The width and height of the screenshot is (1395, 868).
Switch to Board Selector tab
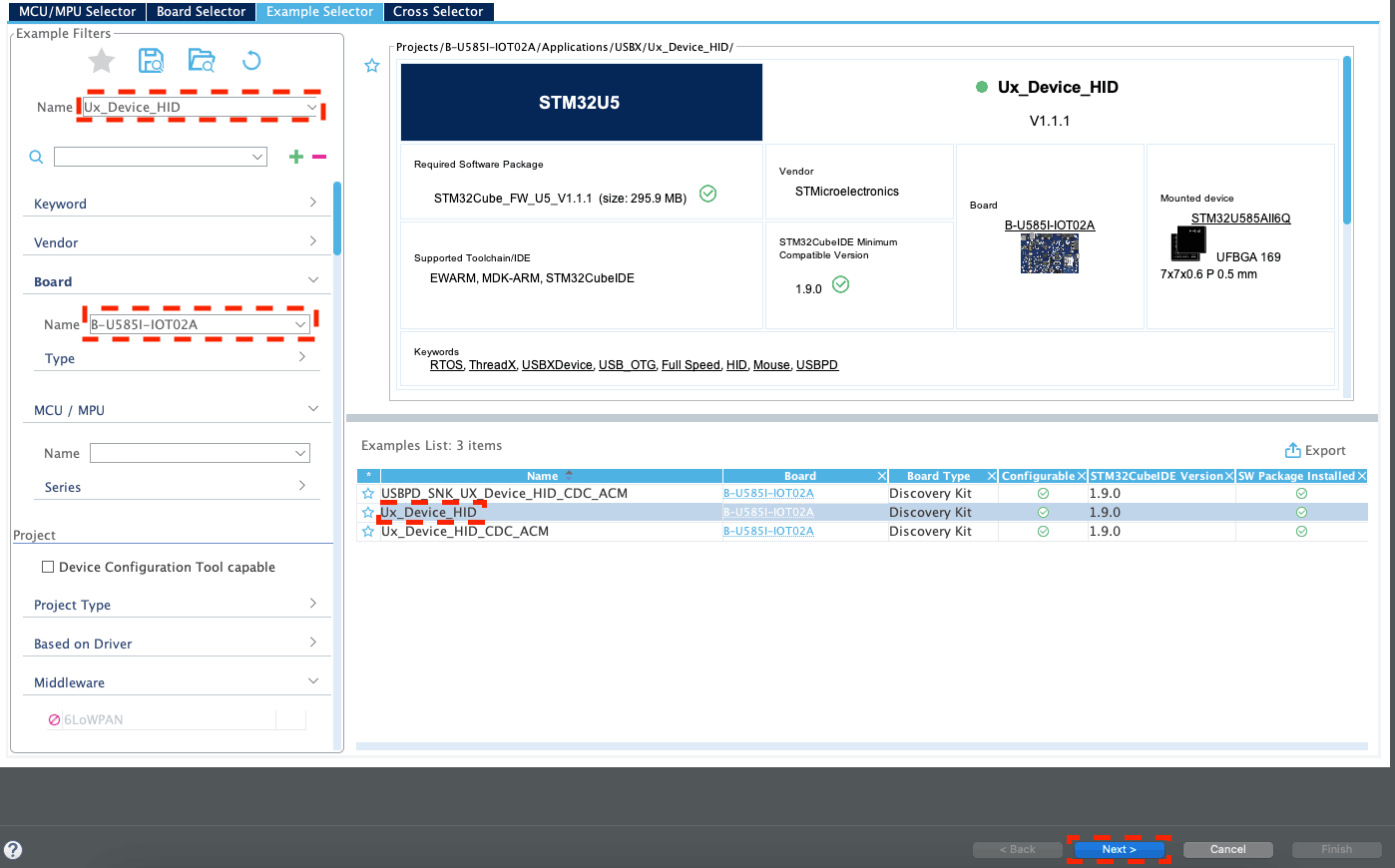[201, 11]
